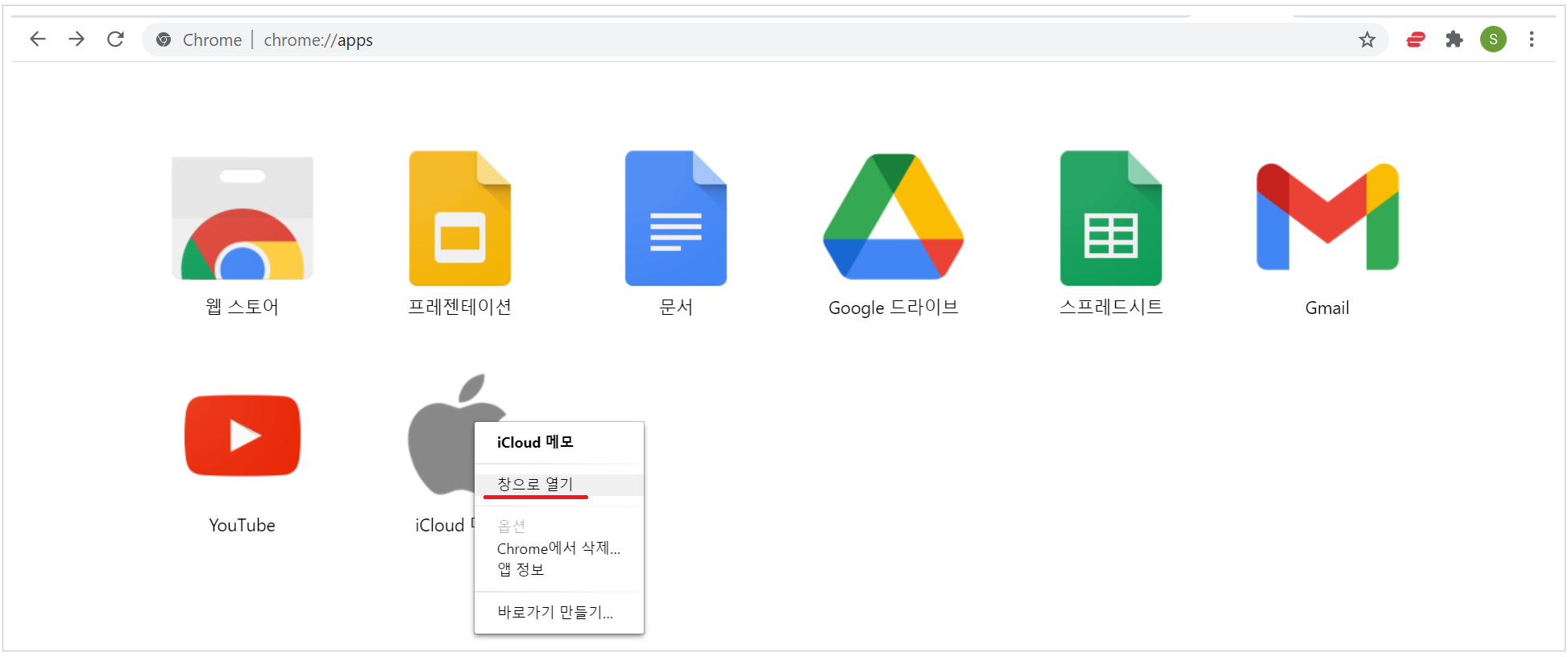
Task: Go back with the browser back arrow
Action: point(38,39)
